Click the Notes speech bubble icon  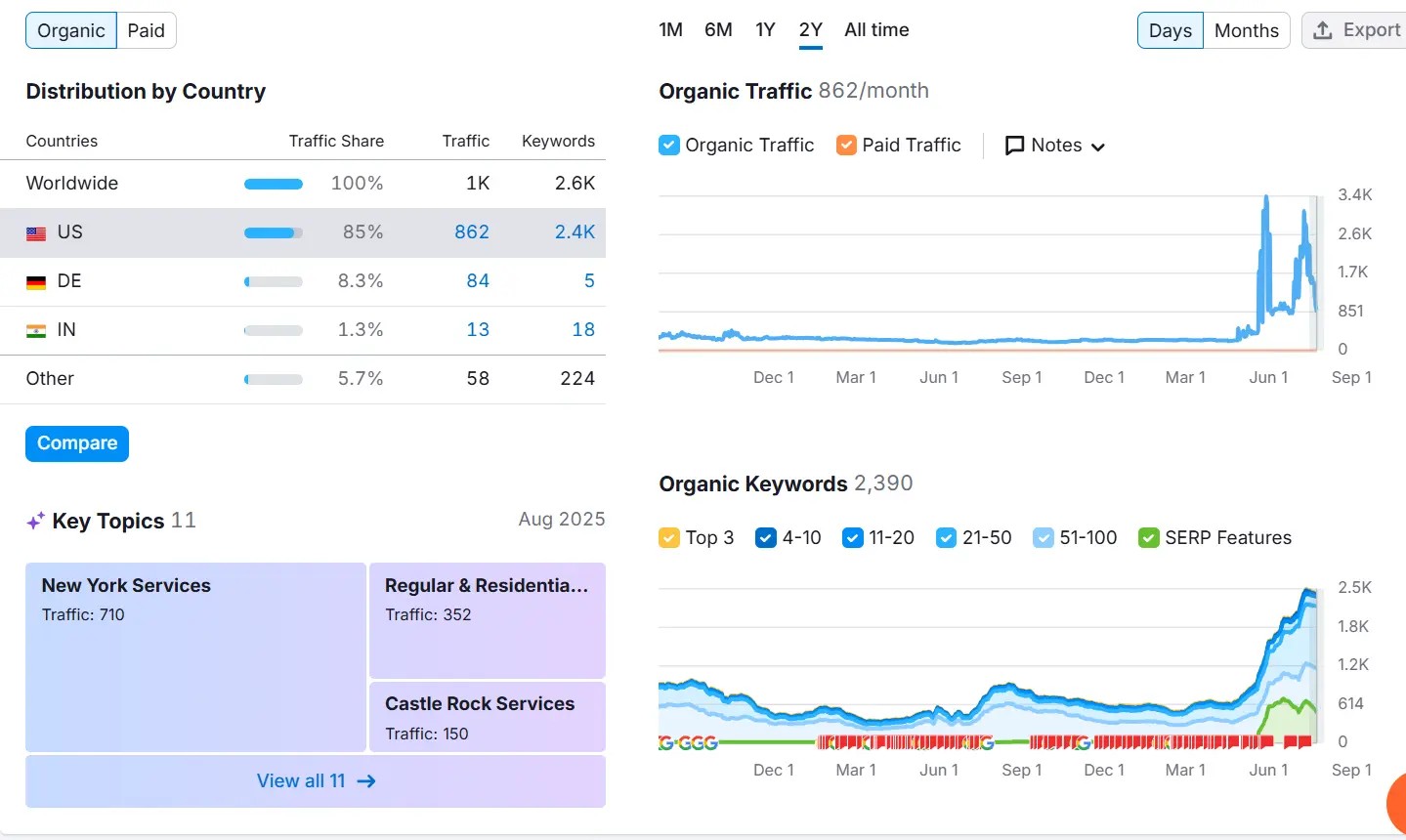tap(1015, 146)
